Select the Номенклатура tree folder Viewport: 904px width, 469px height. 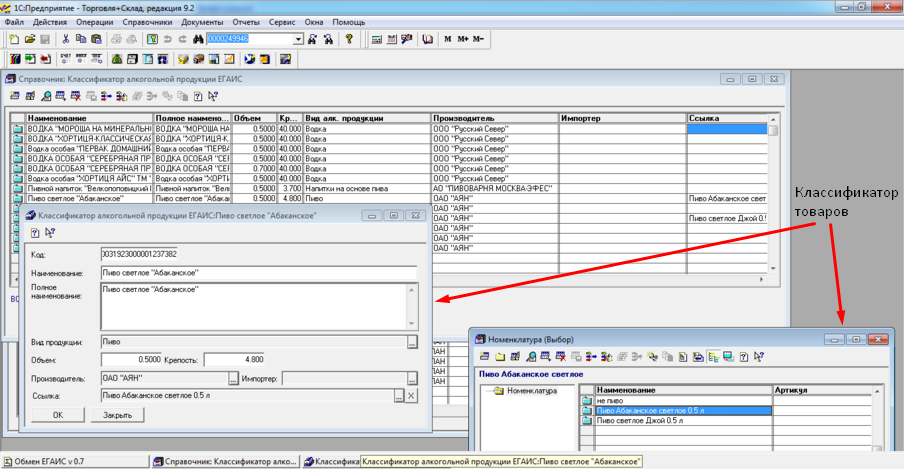click(534, 391)
